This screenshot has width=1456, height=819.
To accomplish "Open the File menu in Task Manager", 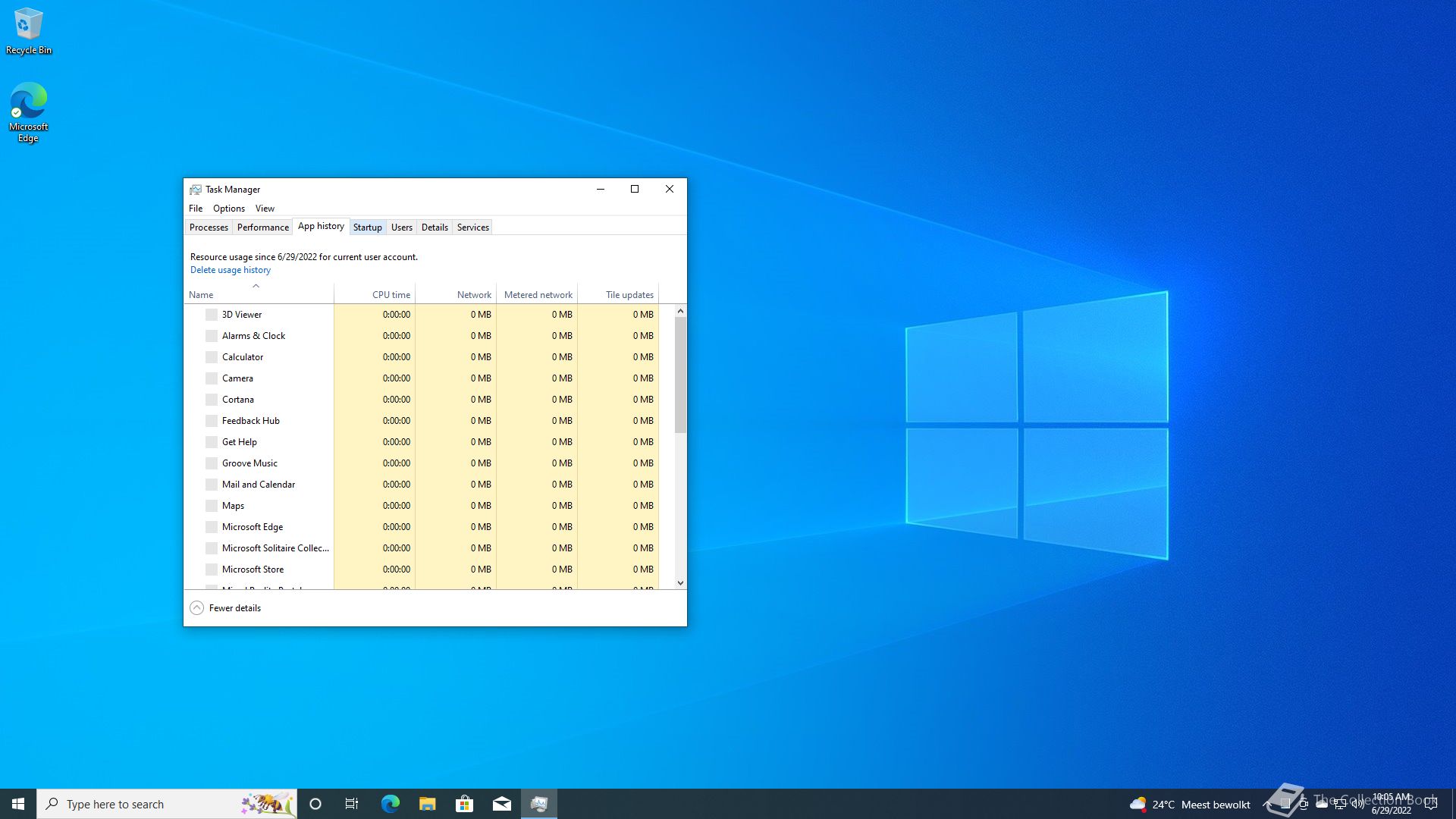I will (x=196, y=209).
